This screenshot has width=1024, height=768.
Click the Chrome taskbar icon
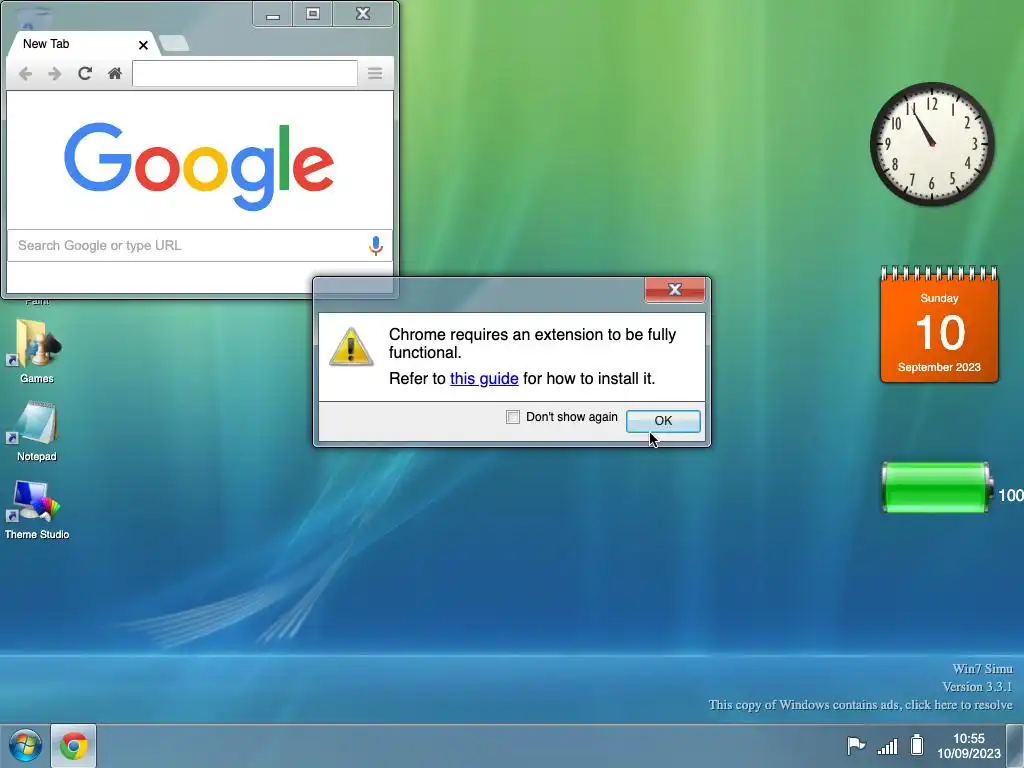(73, 746)
